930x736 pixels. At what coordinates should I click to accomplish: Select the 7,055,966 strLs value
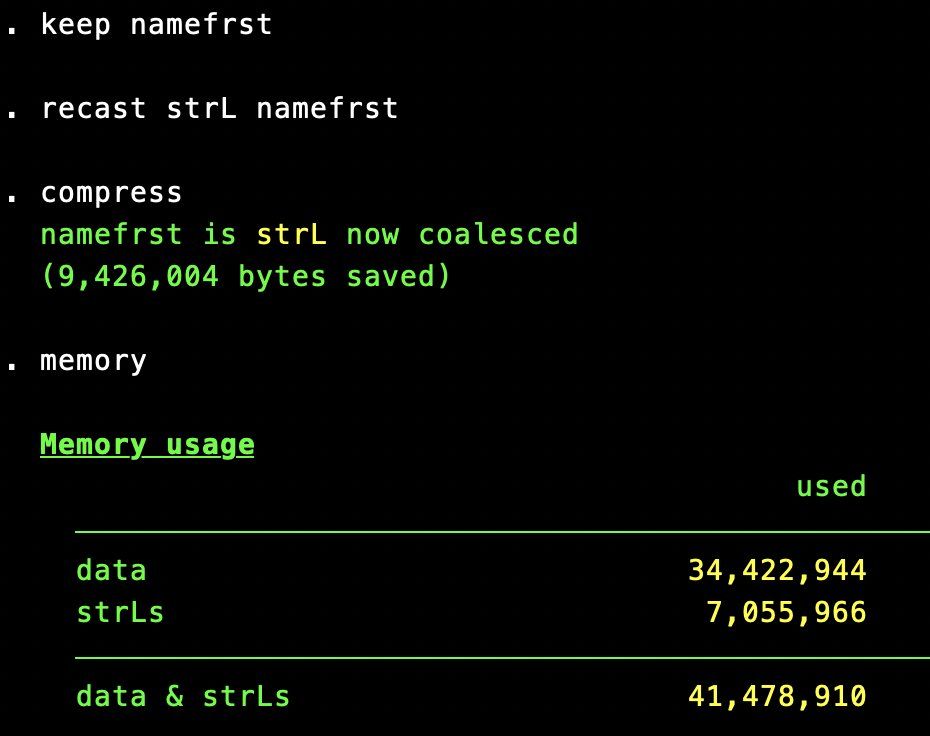(x=785, y=612)
